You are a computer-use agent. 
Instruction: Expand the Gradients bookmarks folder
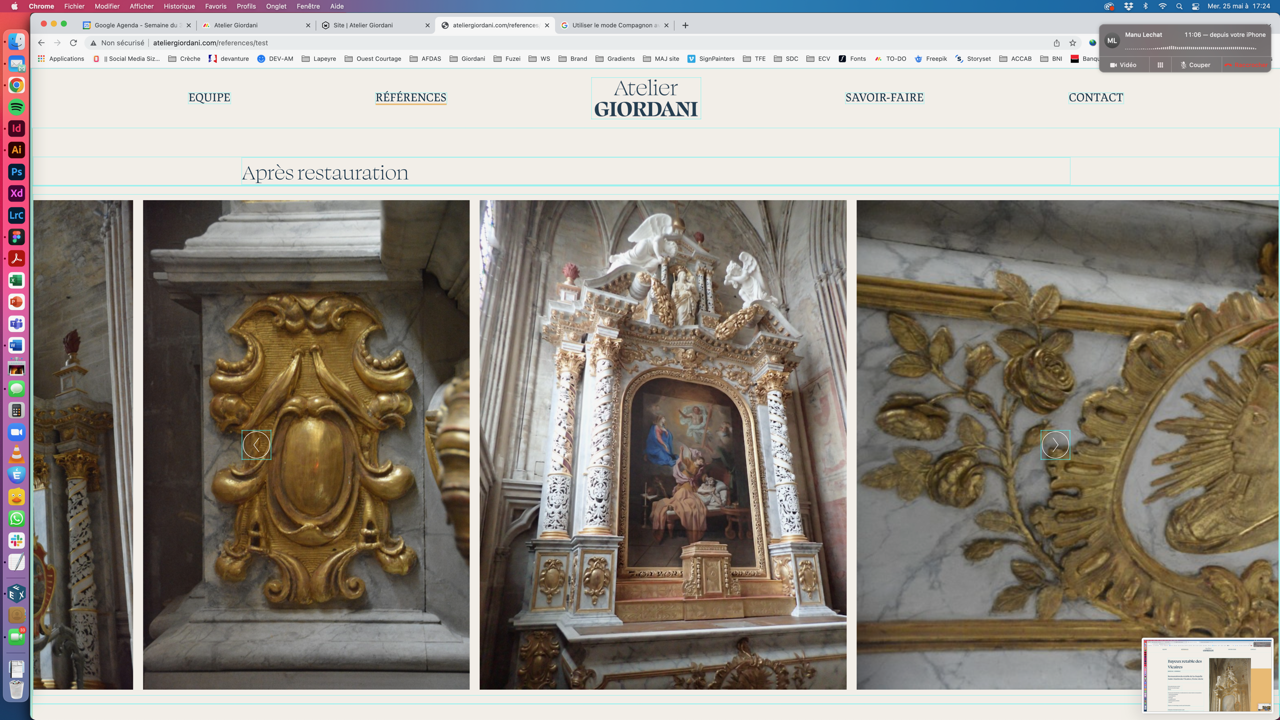[615, 59]
